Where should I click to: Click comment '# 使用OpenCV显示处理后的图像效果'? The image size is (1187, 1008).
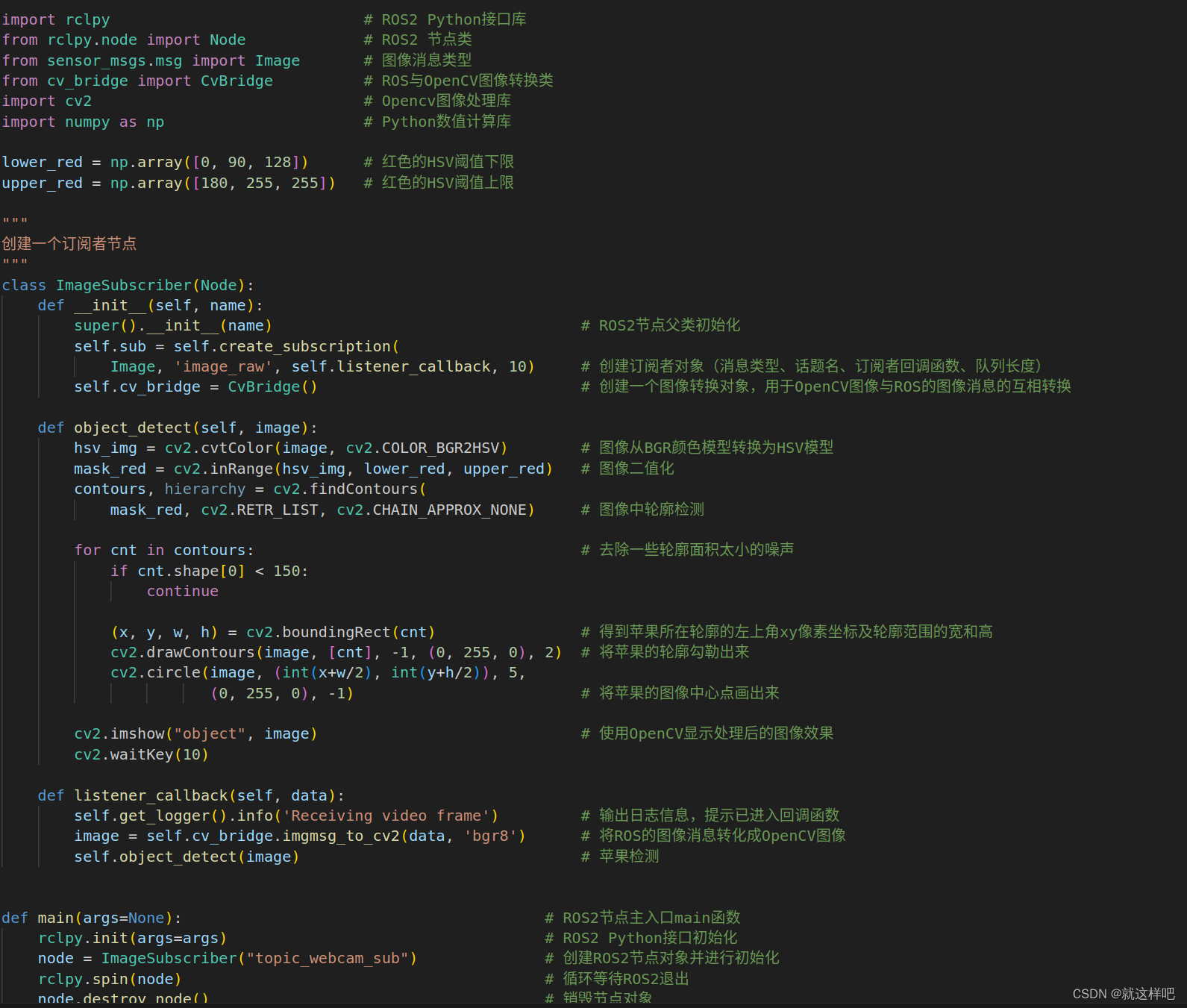(x=707, y=733)
